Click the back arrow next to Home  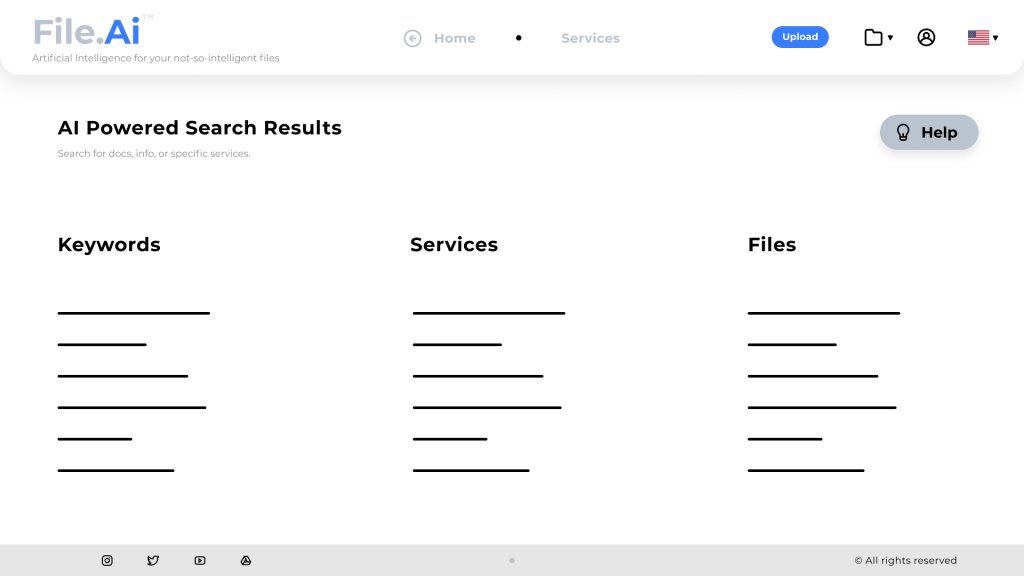pos(412,38)
